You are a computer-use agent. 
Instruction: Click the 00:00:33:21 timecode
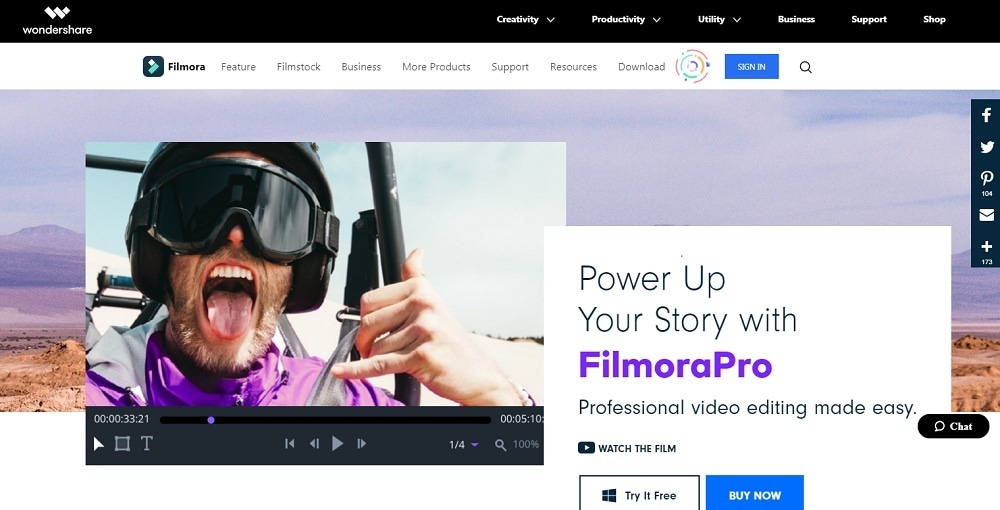[122, 419]
